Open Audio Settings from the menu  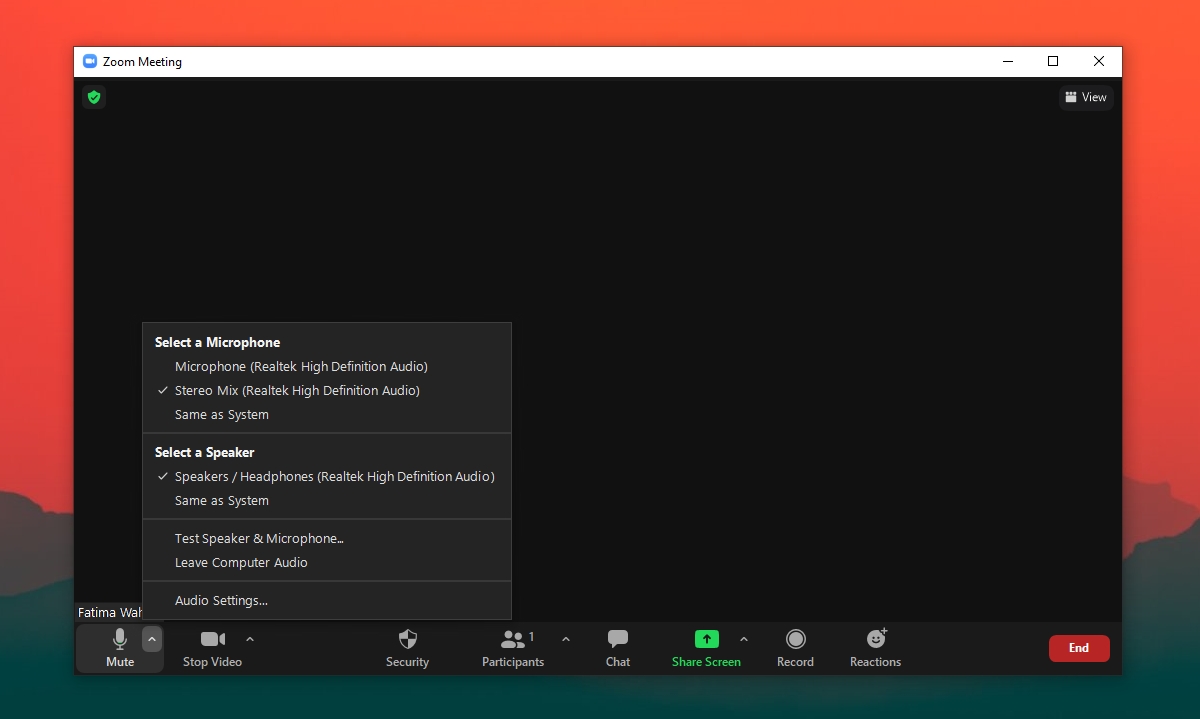coord(327,600)
